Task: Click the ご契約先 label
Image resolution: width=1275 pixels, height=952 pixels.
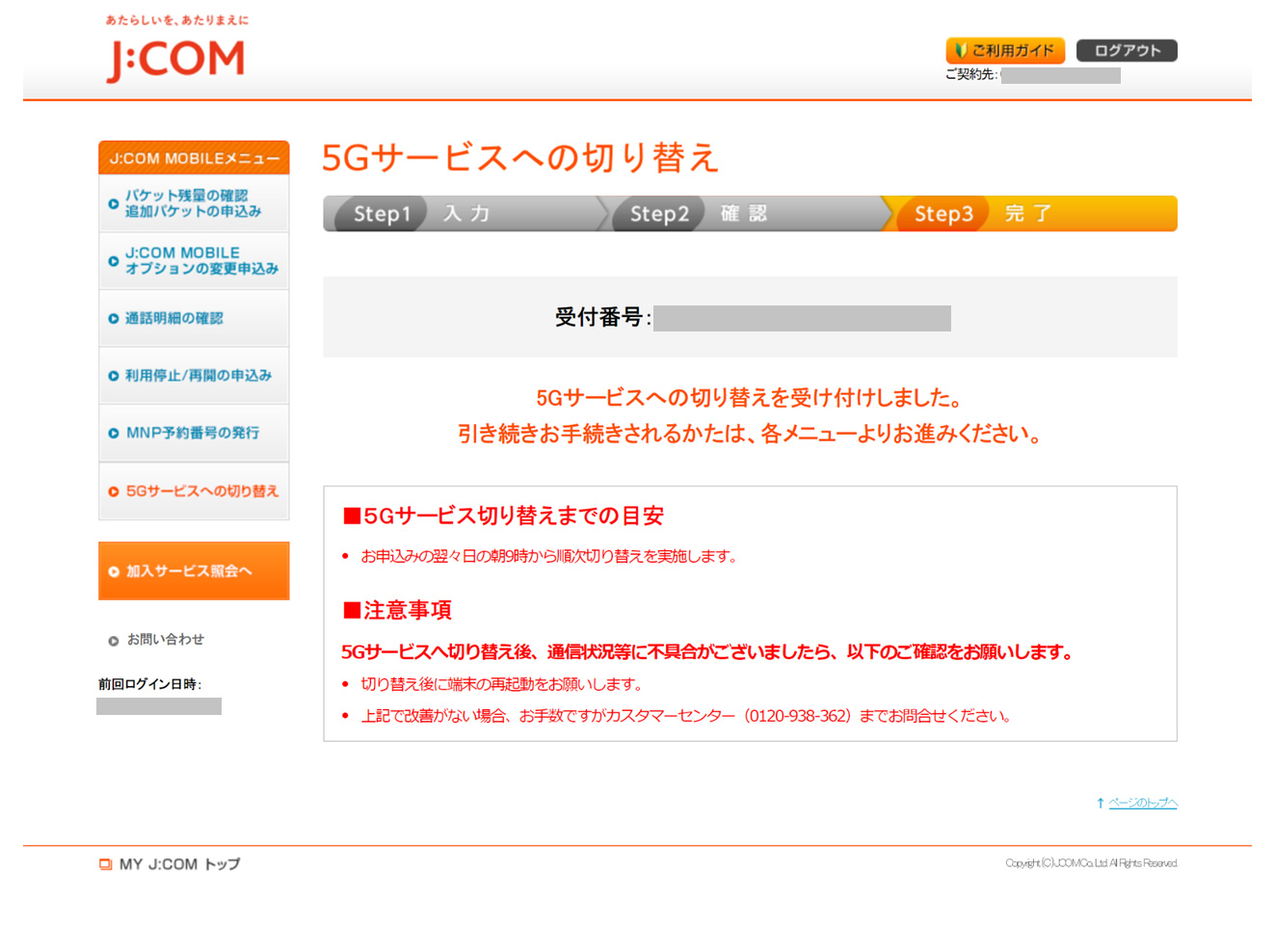Action: 971,75
